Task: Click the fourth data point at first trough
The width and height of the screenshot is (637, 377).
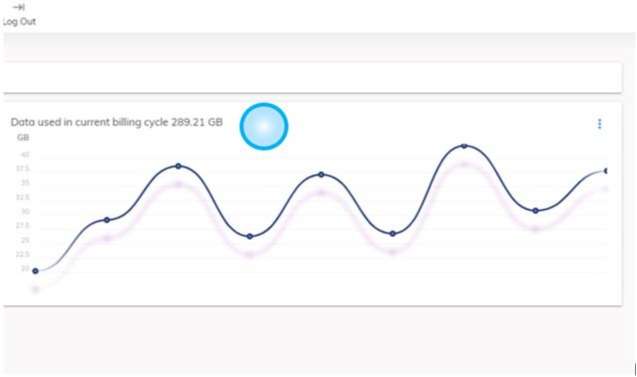Action: pyautogui.click(x=250, y=236)
